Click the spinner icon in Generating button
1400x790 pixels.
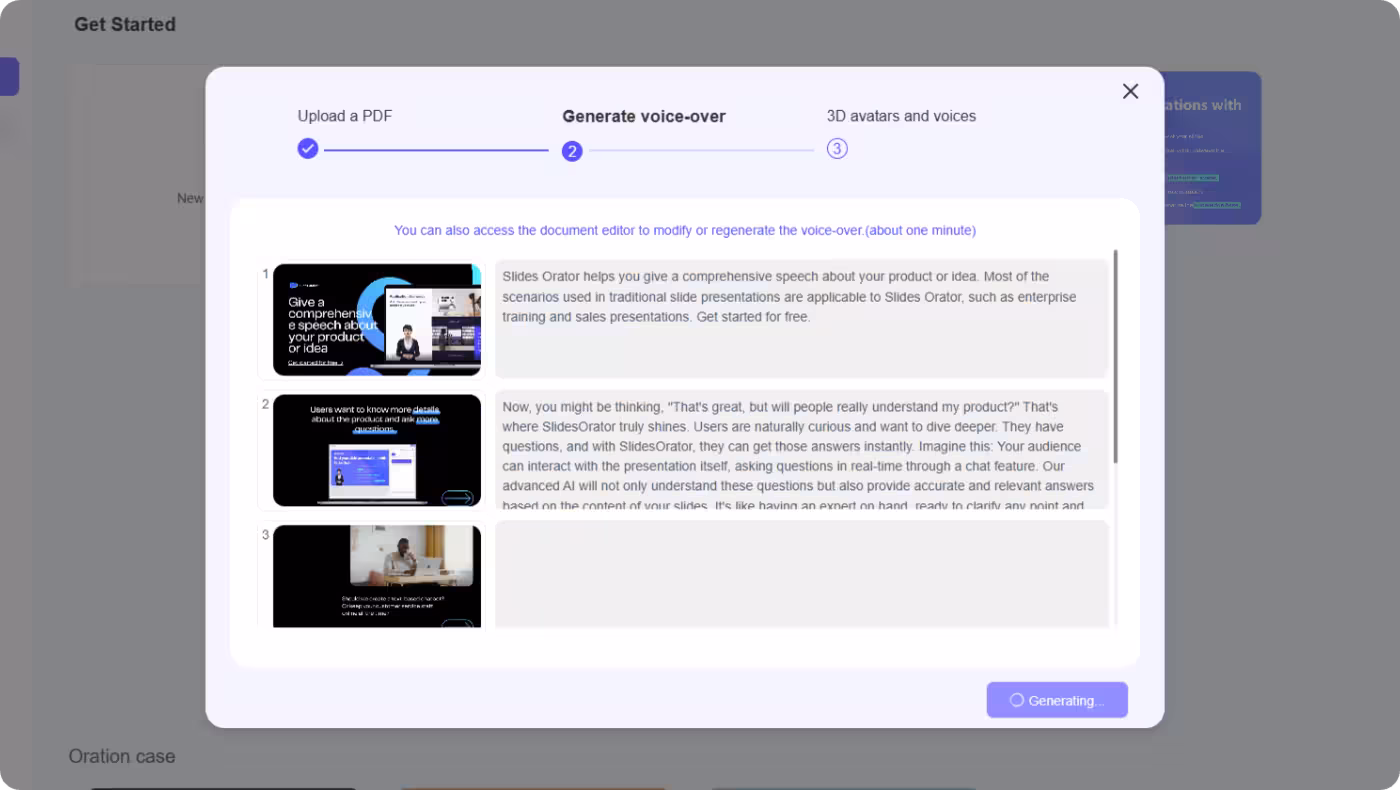click(1016, 700)
